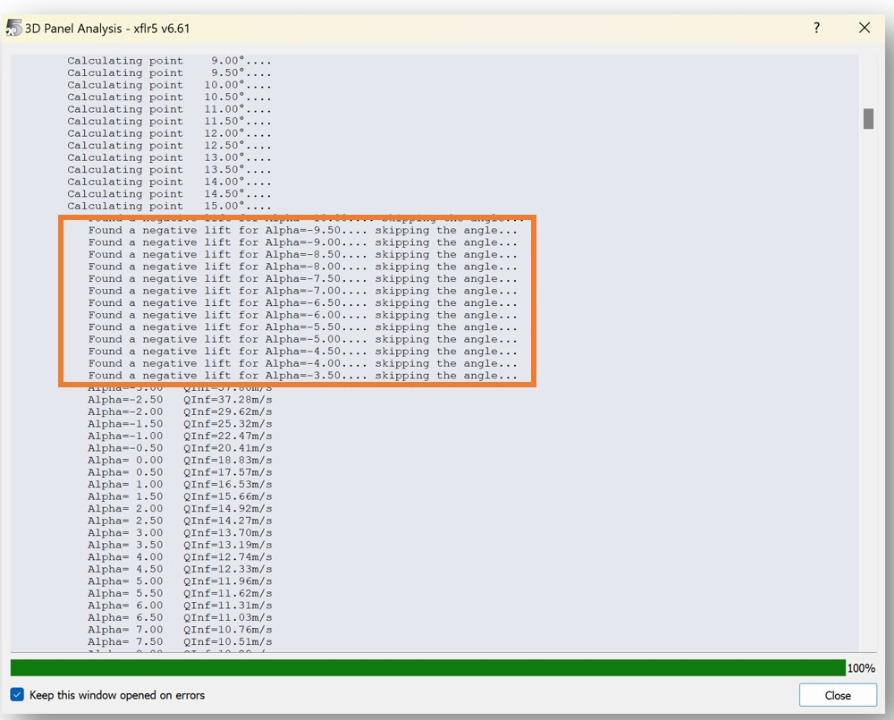Toggle Keep this window opened on errors
The height and width of the screenshot is (720, 894).
click(17, 695)
